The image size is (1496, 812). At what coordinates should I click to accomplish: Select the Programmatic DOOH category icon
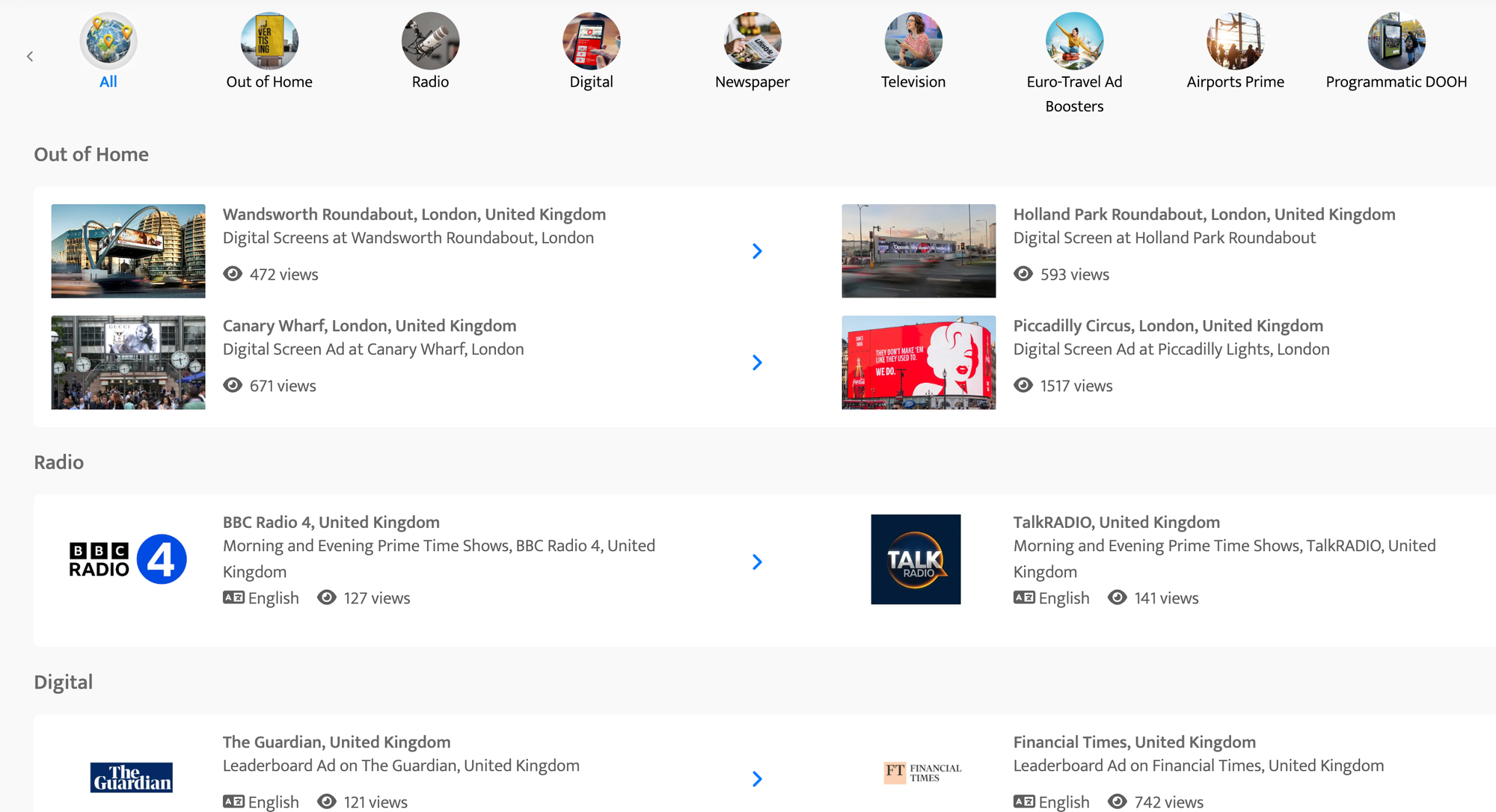tap(1396, 41)
